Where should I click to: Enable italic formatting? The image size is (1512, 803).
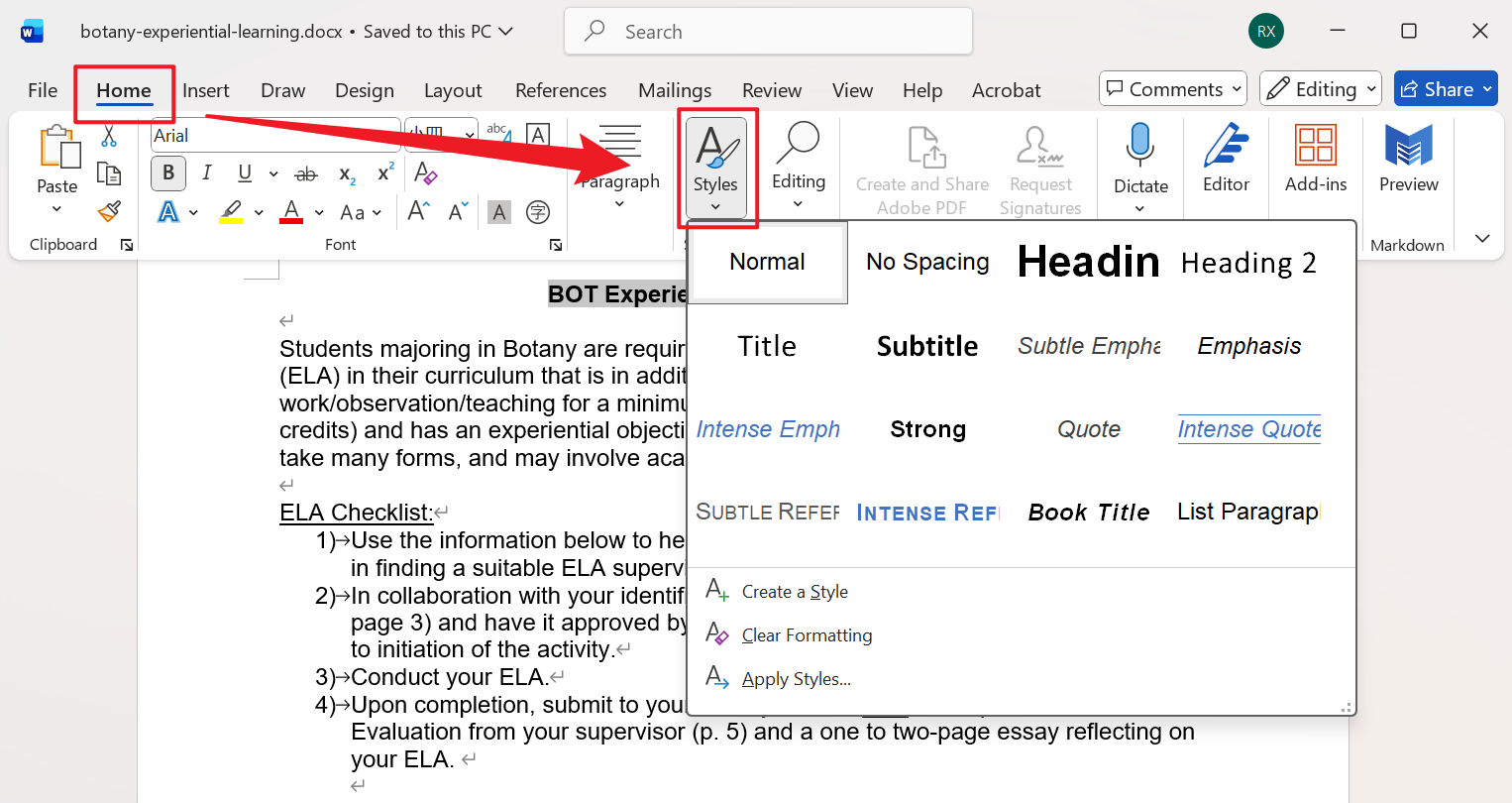point(206,173)
